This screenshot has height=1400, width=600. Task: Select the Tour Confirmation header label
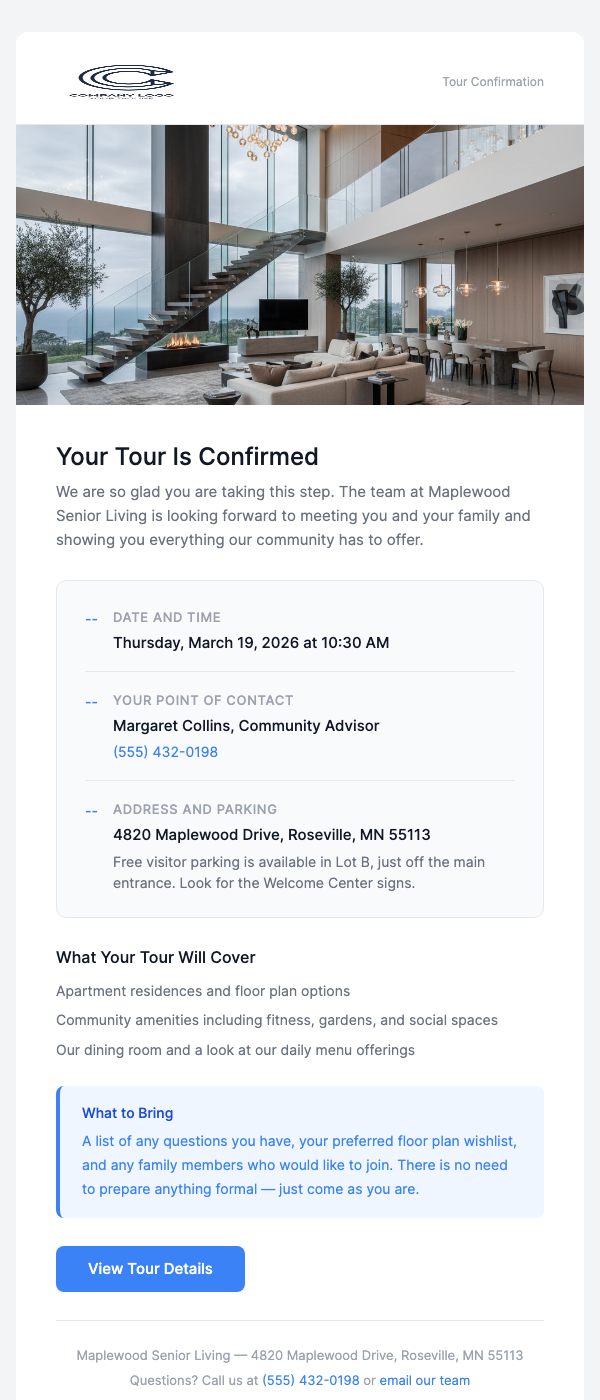point(493,81)
